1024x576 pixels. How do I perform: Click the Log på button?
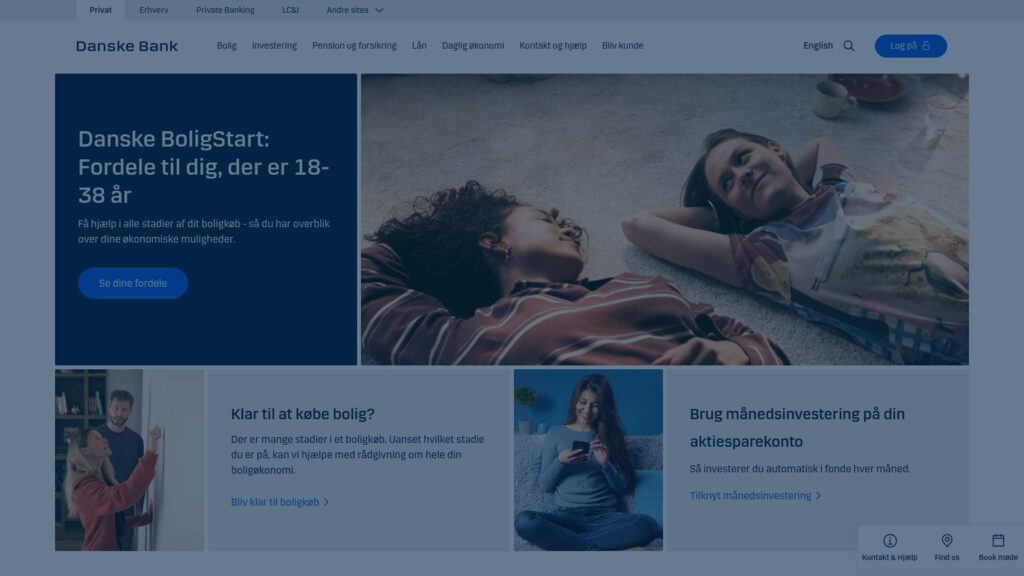tap(910, 46)
